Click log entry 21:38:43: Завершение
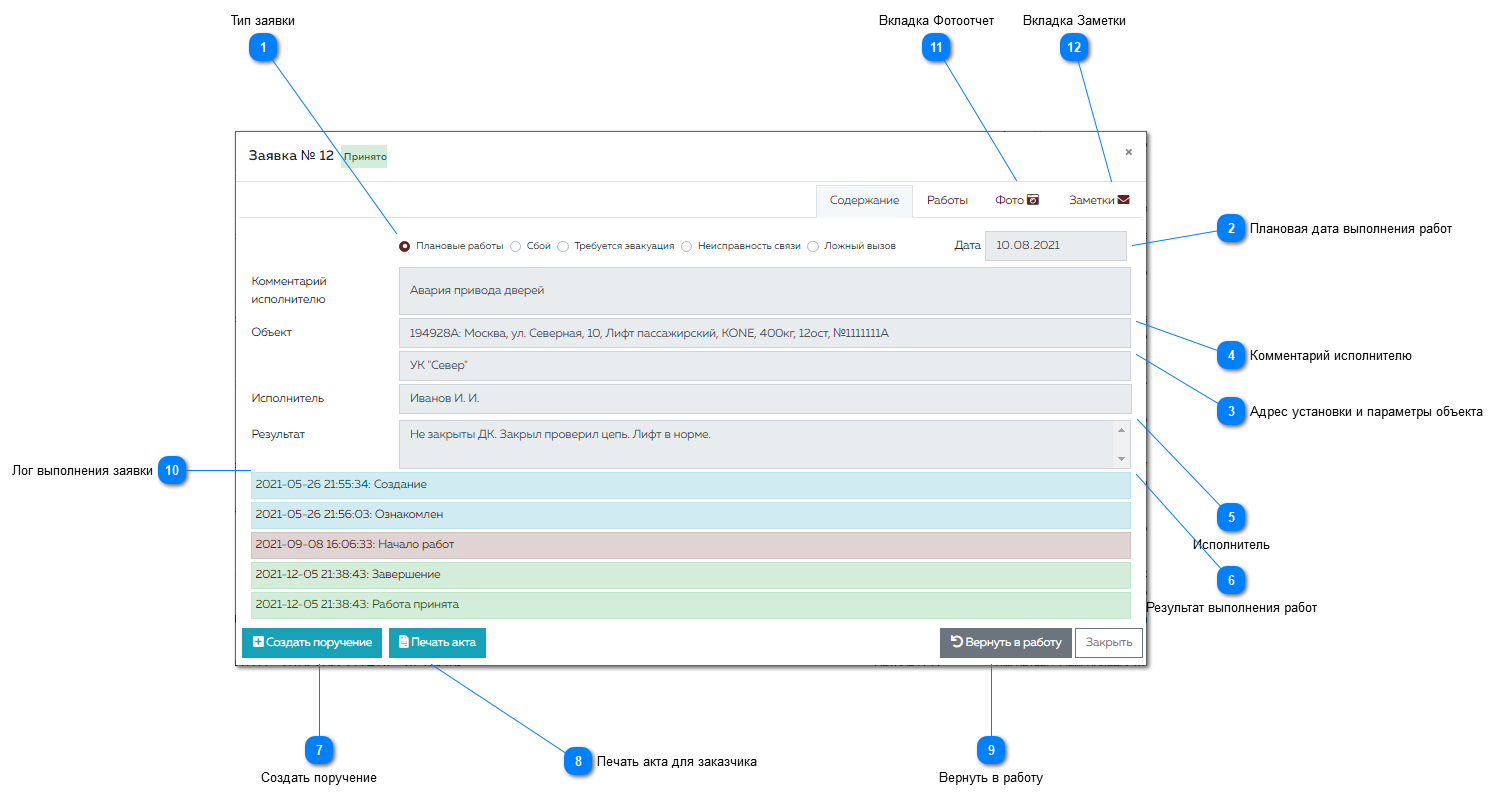1503x801 pixels. click(x=691, y=575)
